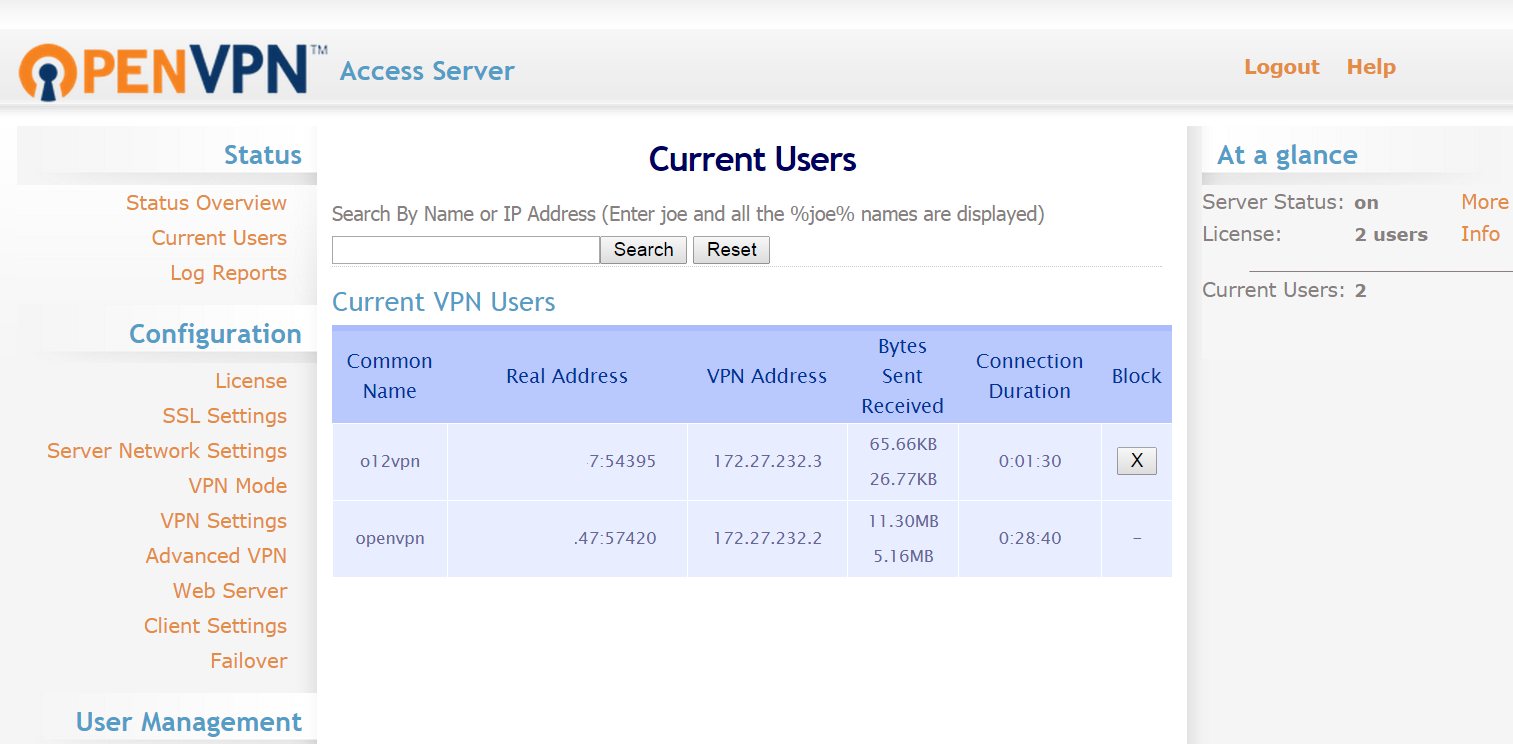This screenshot has height=744, width=1513.
Task: Click the 26.77KB bytes received value
Action: click(903, 479)
